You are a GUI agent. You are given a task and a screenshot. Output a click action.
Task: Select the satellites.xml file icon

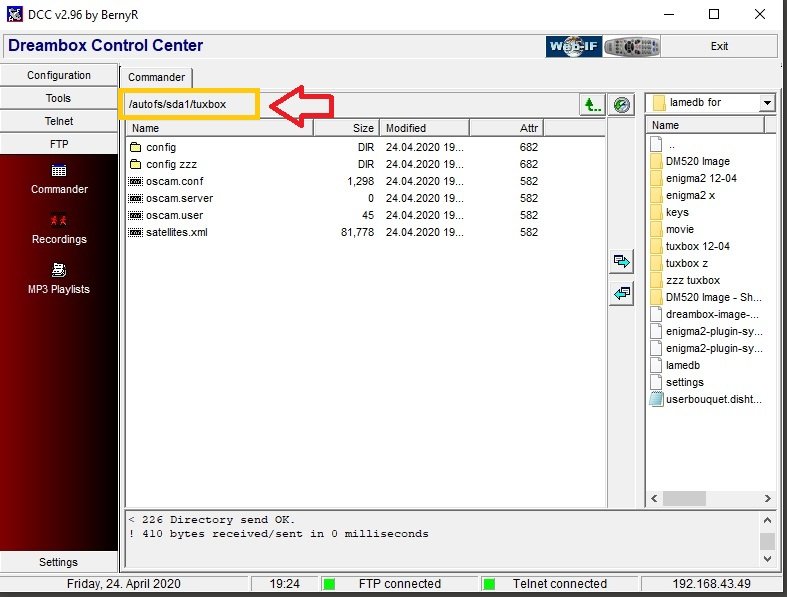point(136,232)
